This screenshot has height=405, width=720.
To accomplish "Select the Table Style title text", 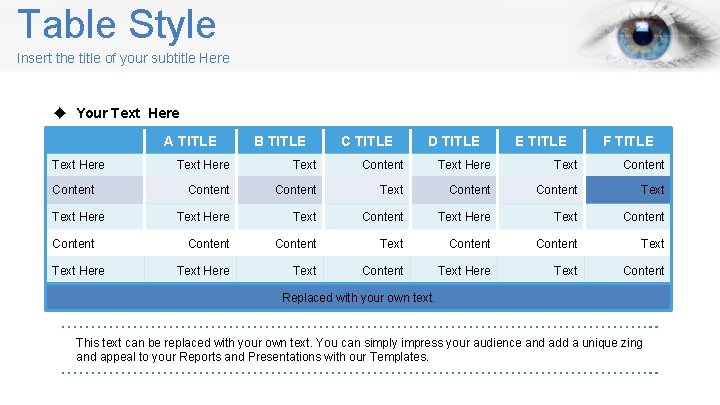I will click(117, 24).
